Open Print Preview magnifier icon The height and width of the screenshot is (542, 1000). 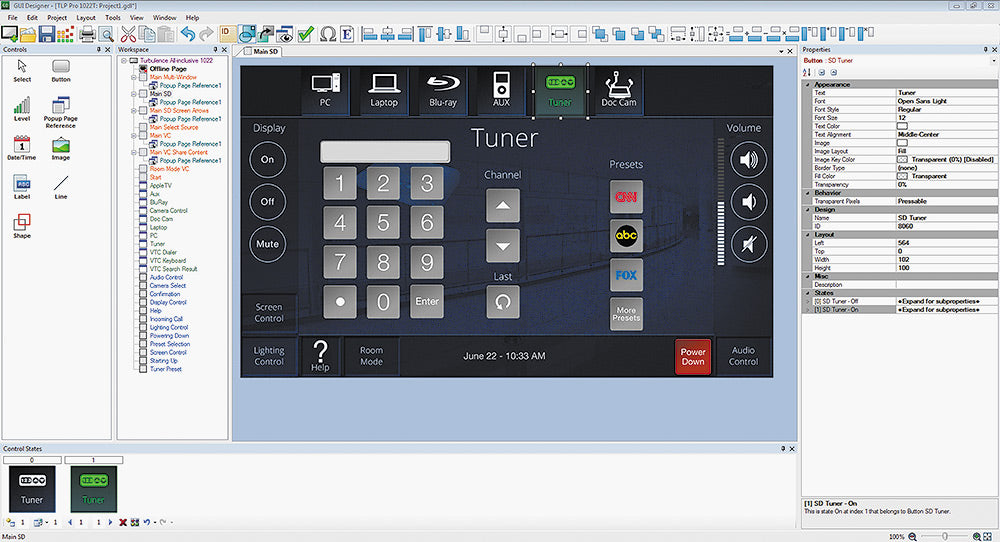click(106, 34)
